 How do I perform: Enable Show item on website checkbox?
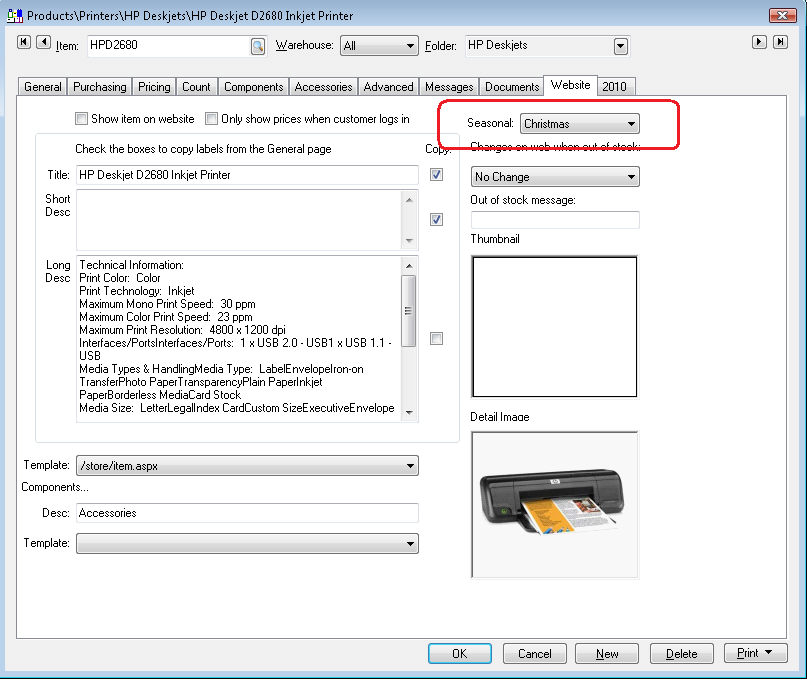click(x=82, y=119)
